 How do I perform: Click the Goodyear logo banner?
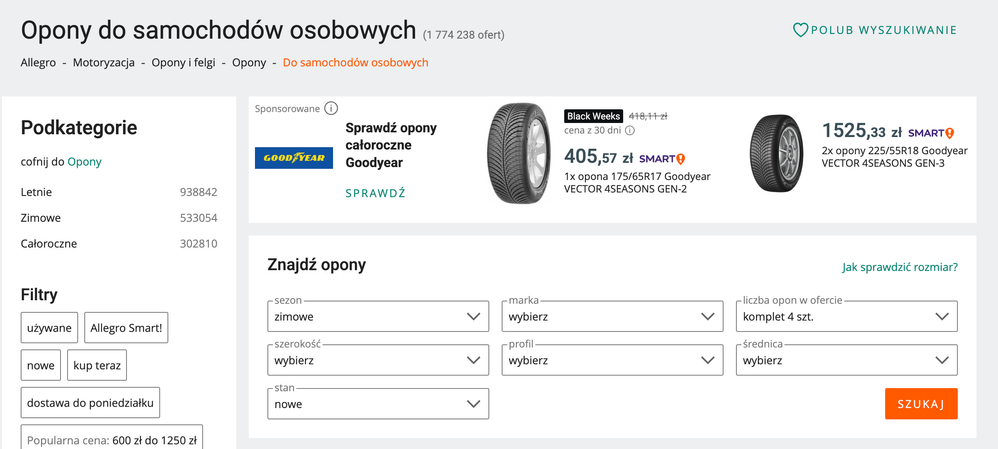[x=294, y=158]
